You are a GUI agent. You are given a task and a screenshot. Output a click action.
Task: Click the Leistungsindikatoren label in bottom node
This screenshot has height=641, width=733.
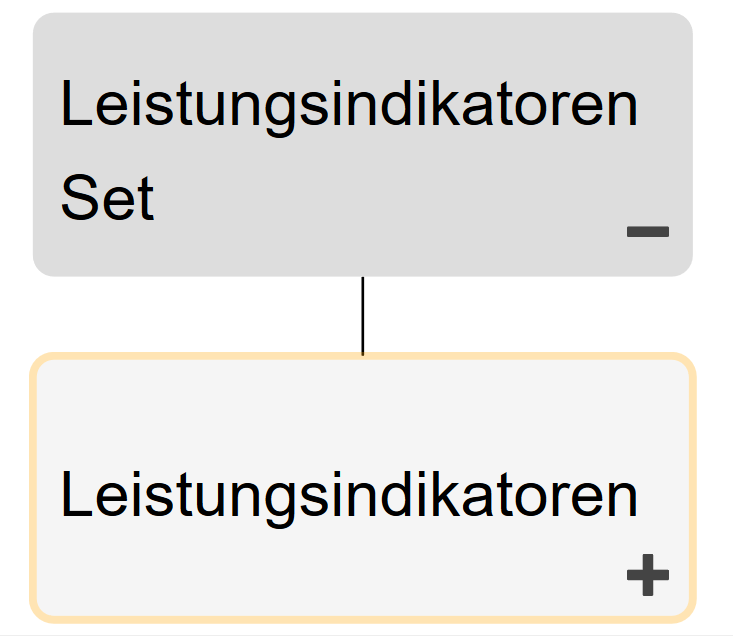[x=348, y=495]
